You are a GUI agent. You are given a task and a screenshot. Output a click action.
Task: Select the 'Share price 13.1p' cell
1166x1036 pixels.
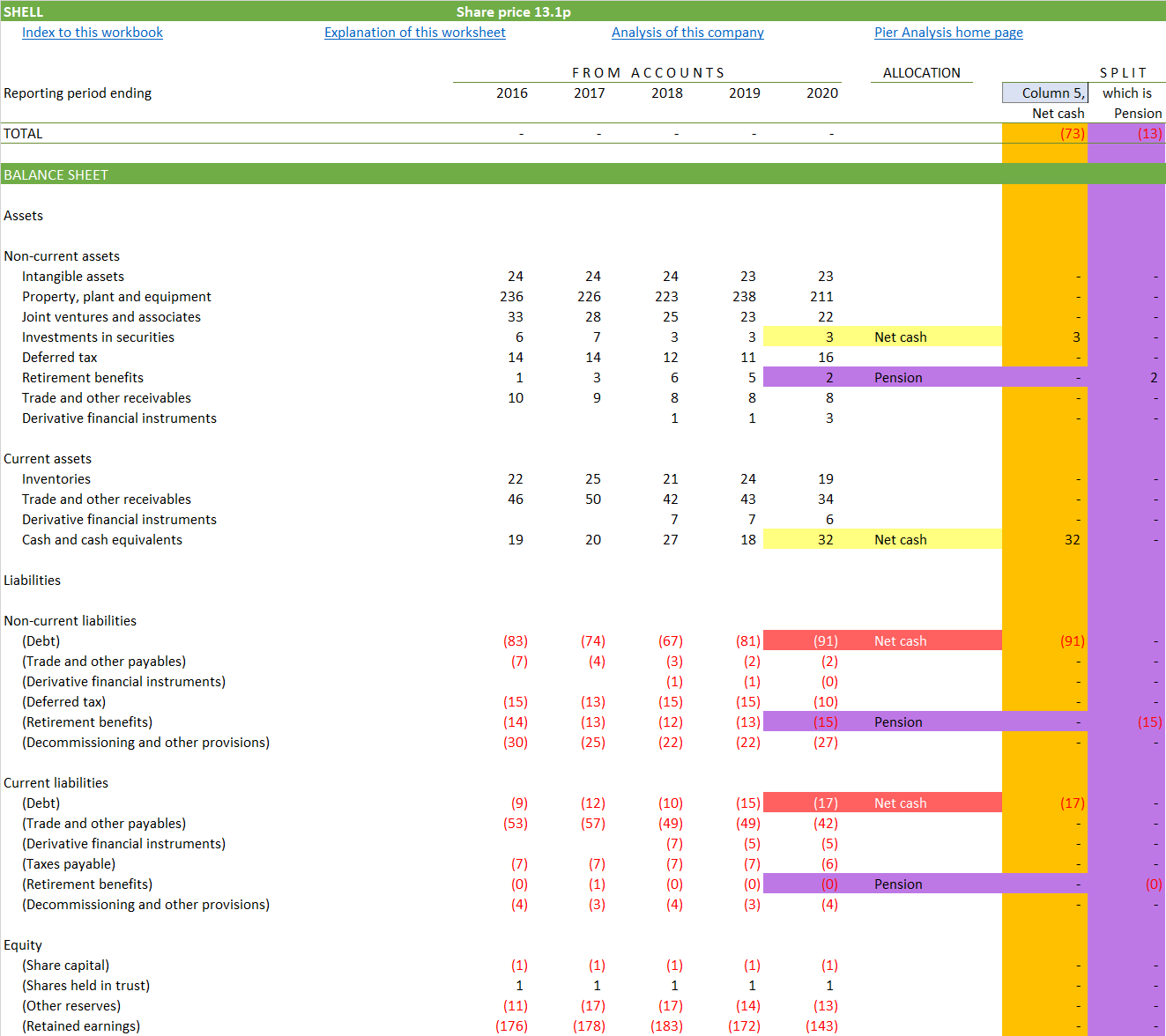click(x=513, y=11)
